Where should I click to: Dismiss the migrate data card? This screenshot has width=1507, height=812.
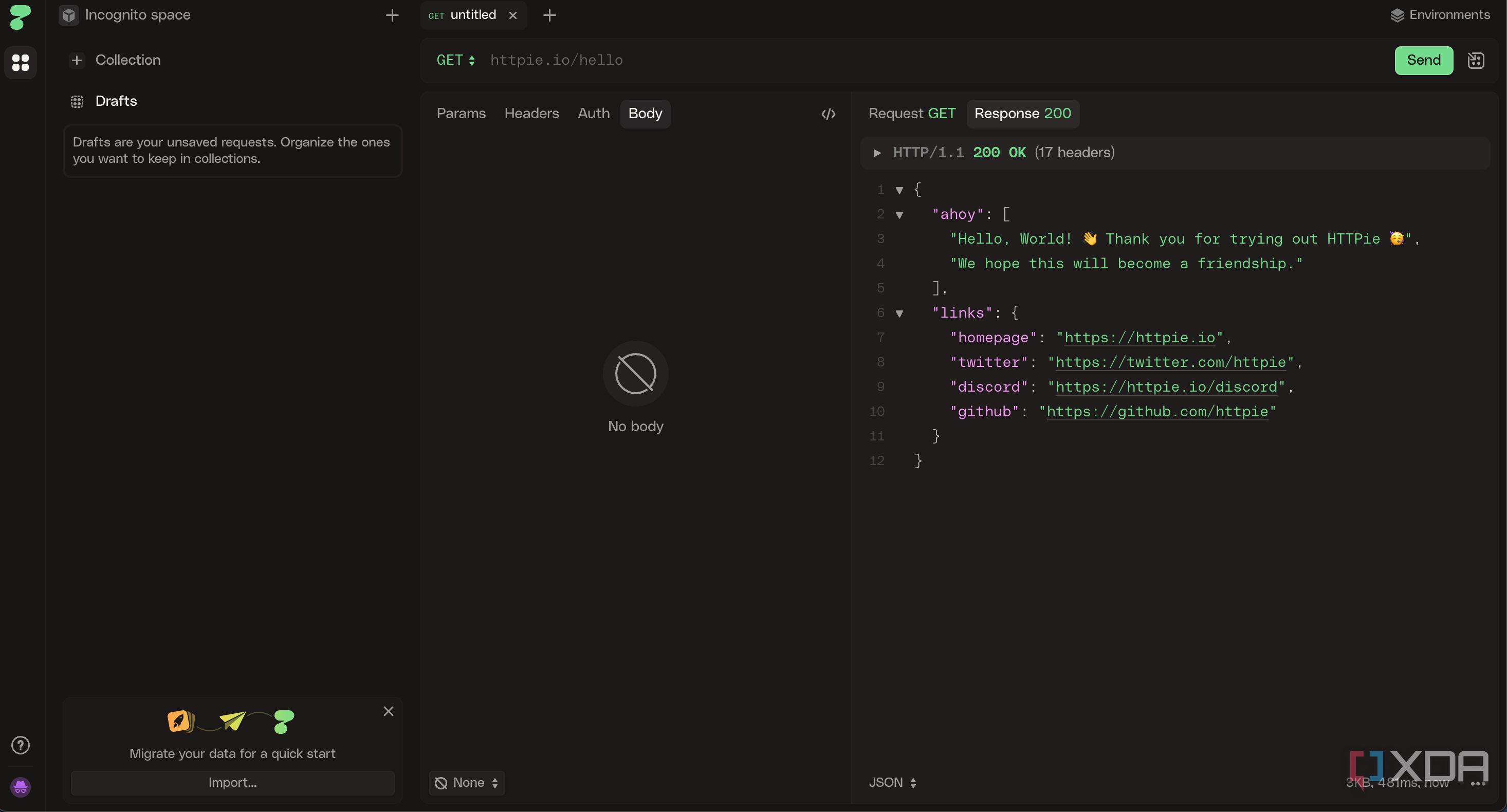pos(389,711)
